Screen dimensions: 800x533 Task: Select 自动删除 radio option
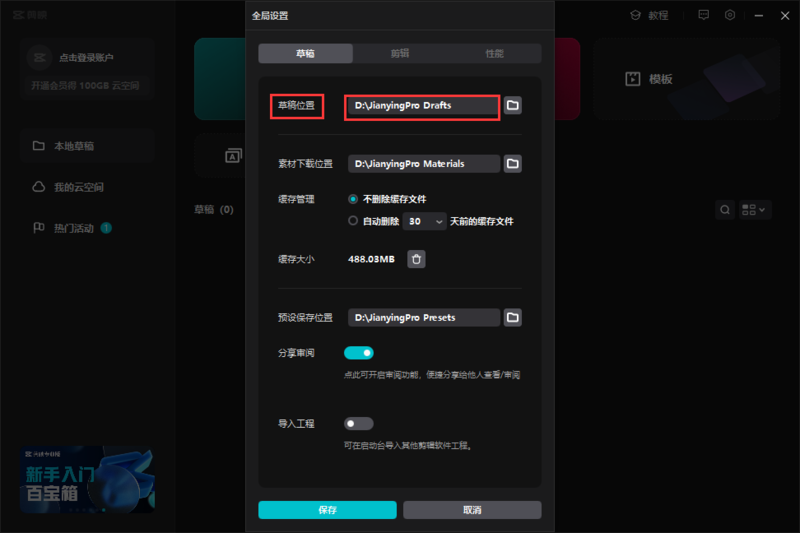point(353,221)
